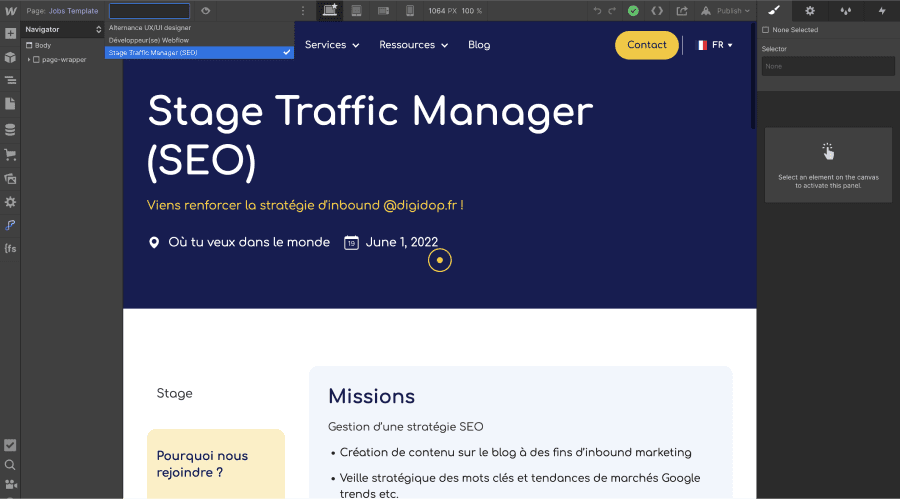Click the Redo arrow
900x499 pixels.
tap(612, 10)
